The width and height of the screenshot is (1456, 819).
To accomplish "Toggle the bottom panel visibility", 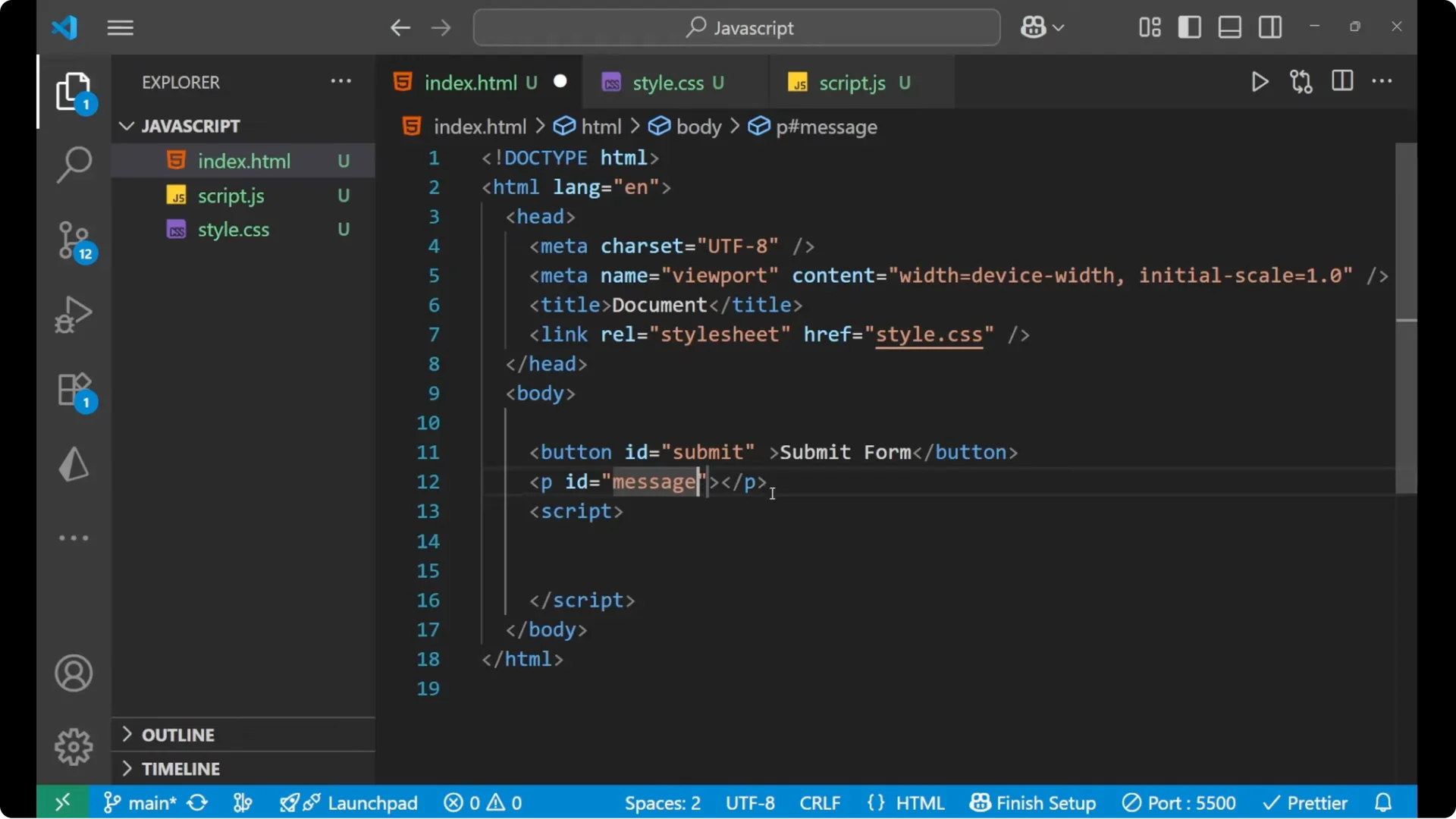I will coord(1229,27).
